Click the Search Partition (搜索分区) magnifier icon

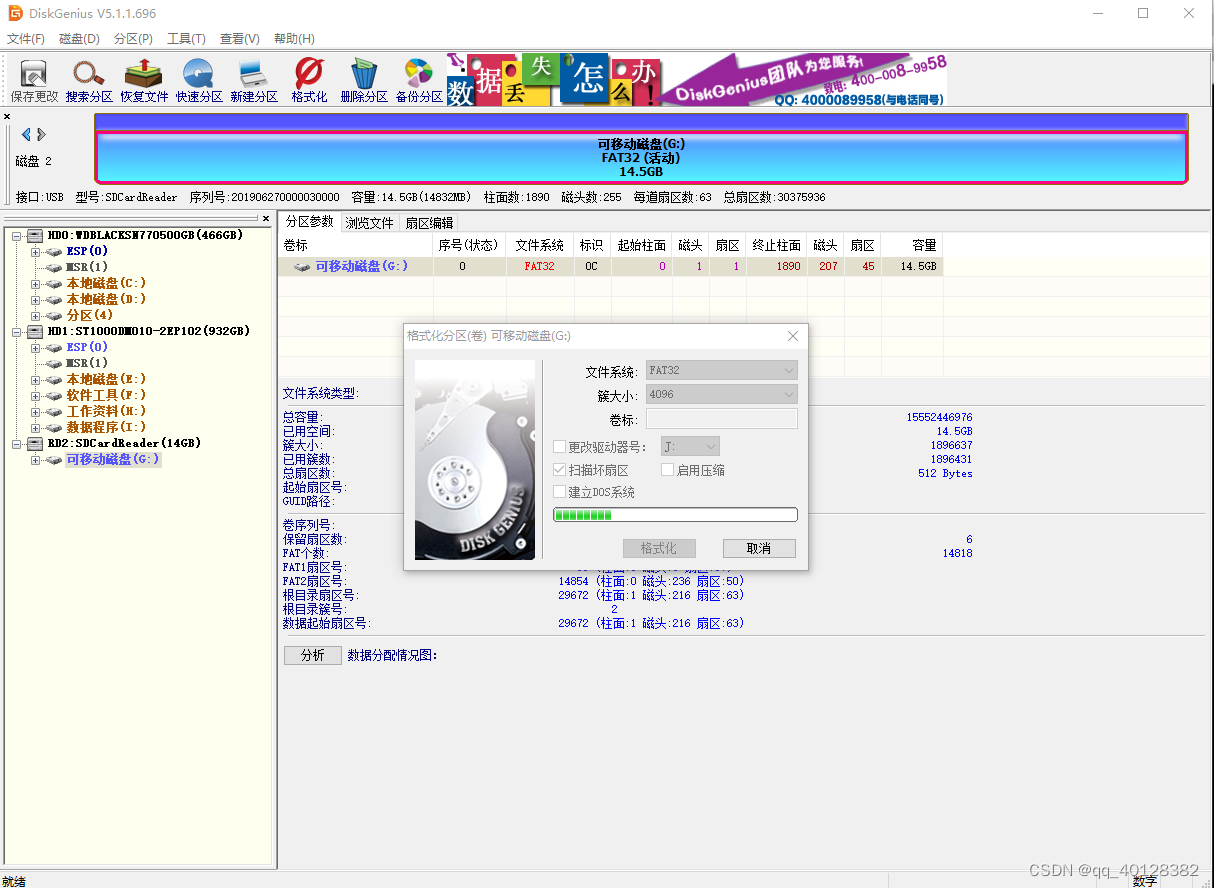(89, 80)
